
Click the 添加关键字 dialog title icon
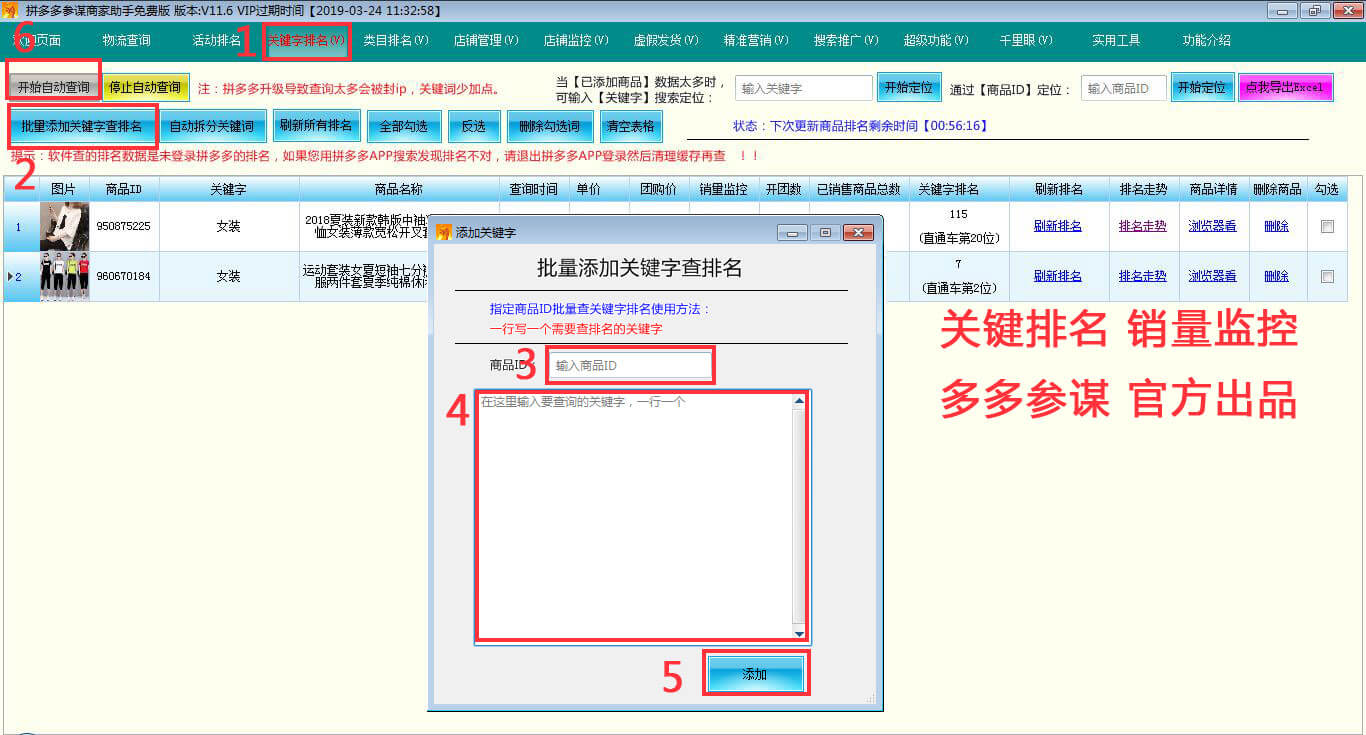(444, 232)
